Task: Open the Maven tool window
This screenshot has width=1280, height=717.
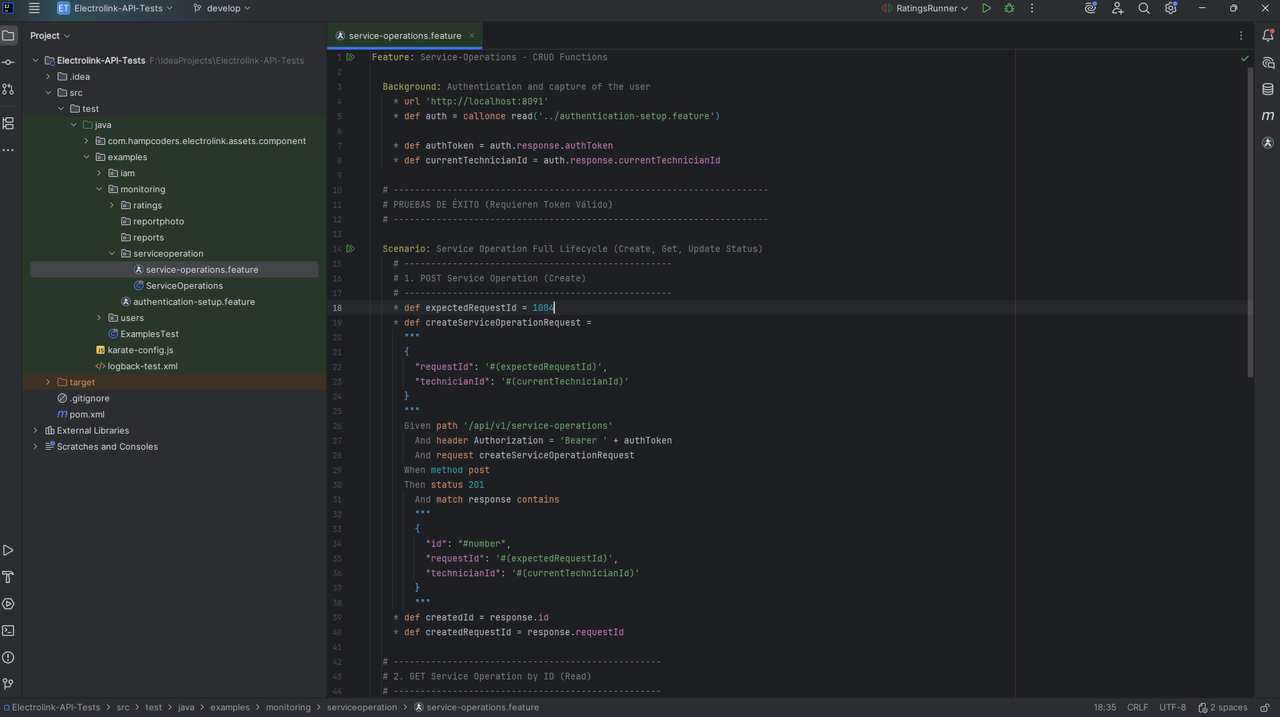Action: [x=1268, y=116]
